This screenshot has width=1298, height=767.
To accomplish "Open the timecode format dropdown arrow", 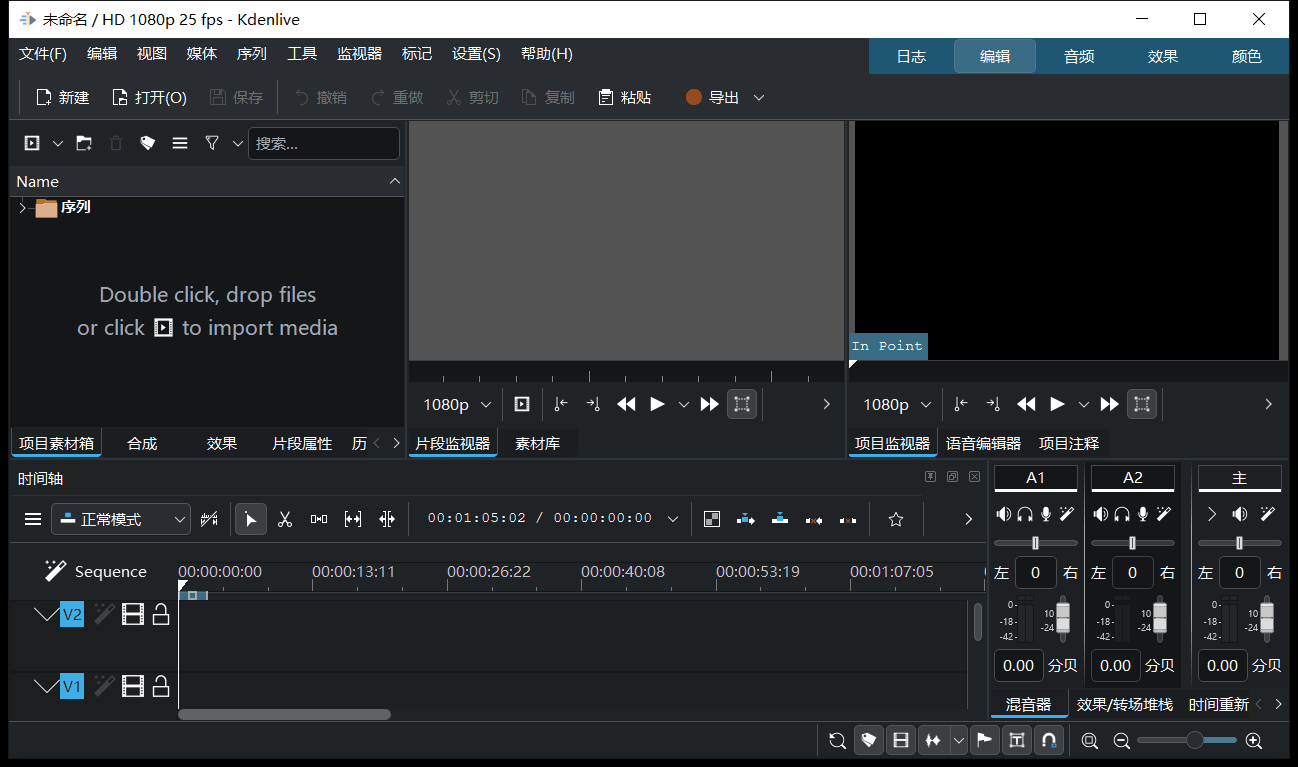I will pyautogui.click(x=673, y=519).
